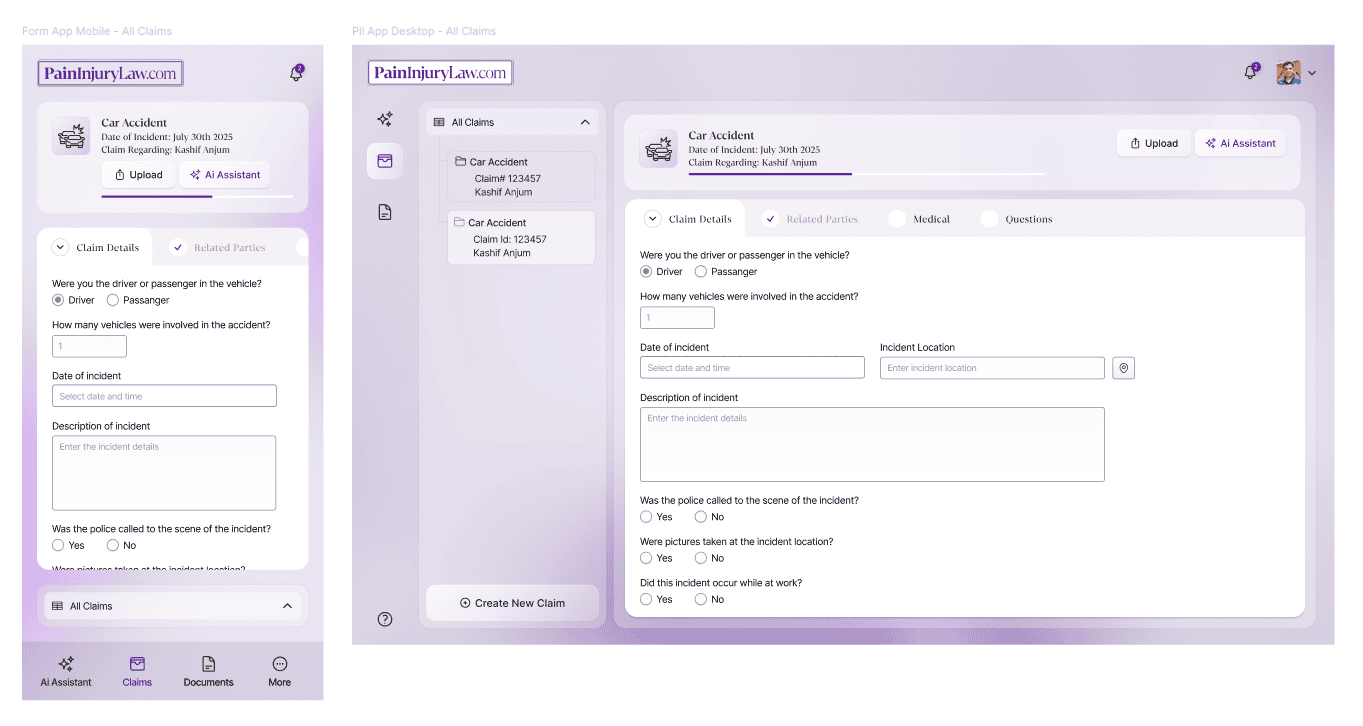
Task: Switch to mobile Related Parties tab
Action: (218, 247)
